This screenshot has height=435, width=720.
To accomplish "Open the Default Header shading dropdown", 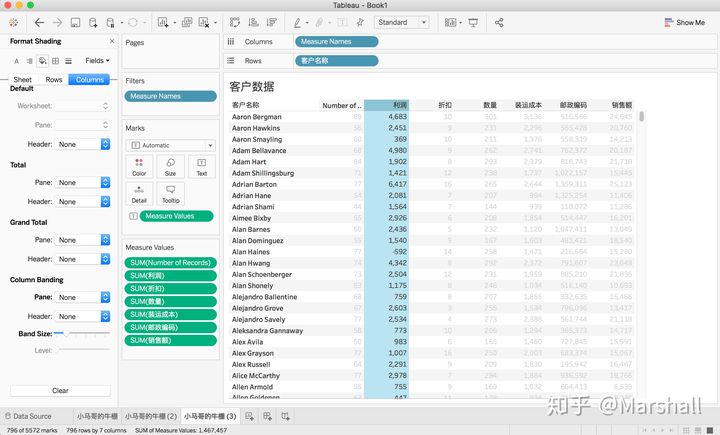I will click(82, 144).
